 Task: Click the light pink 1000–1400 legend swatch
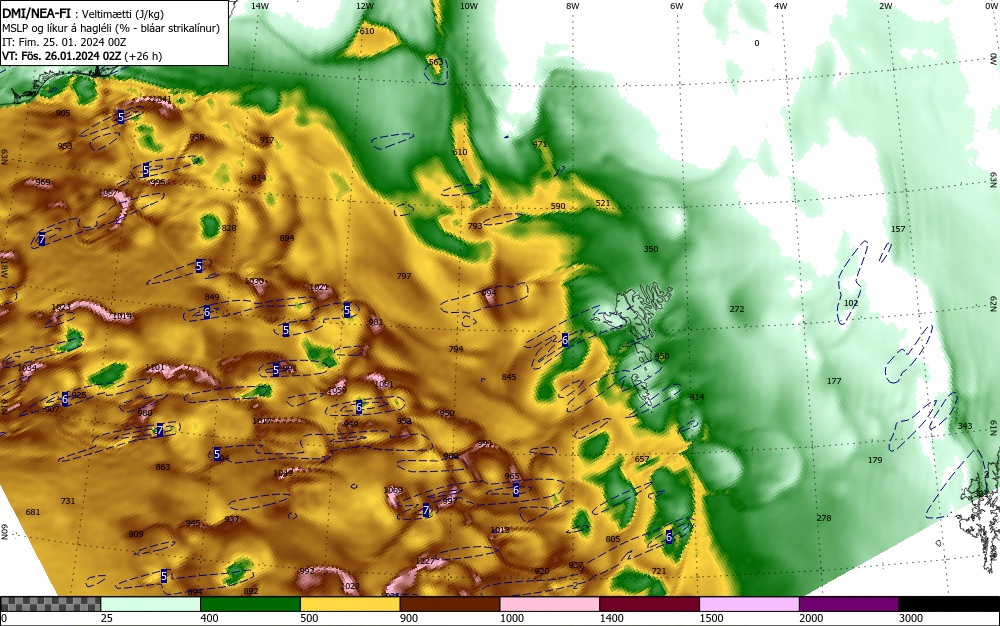[x=550, y=604]
